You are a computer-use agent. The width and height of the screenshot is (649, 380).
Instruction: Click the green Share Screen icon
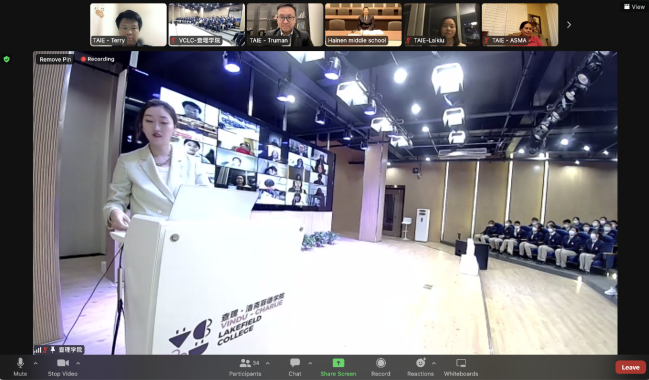[x=338, y=363]
